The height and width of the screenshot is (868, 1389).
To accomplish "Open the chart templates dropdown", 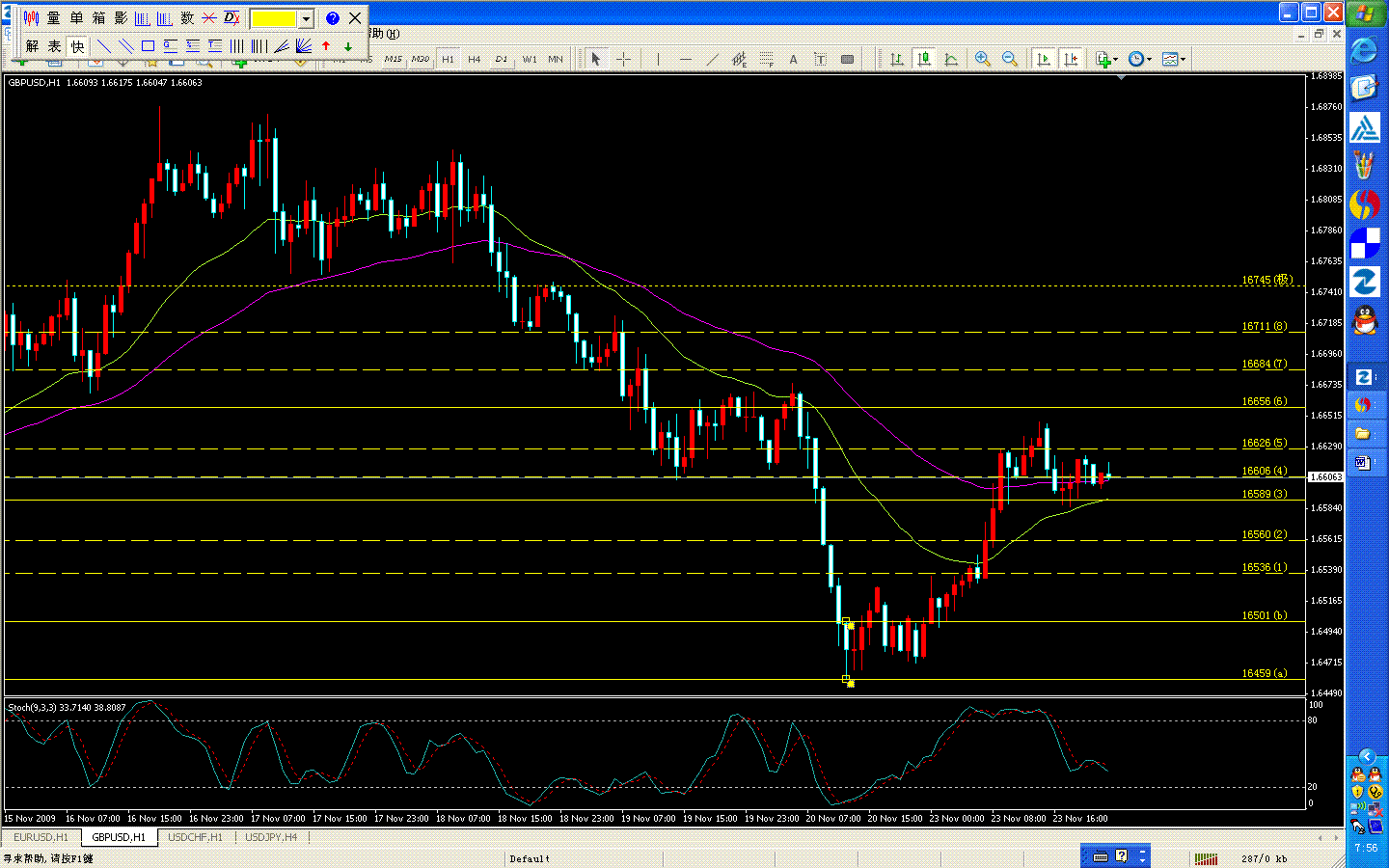I will [x=1174, y=60].
